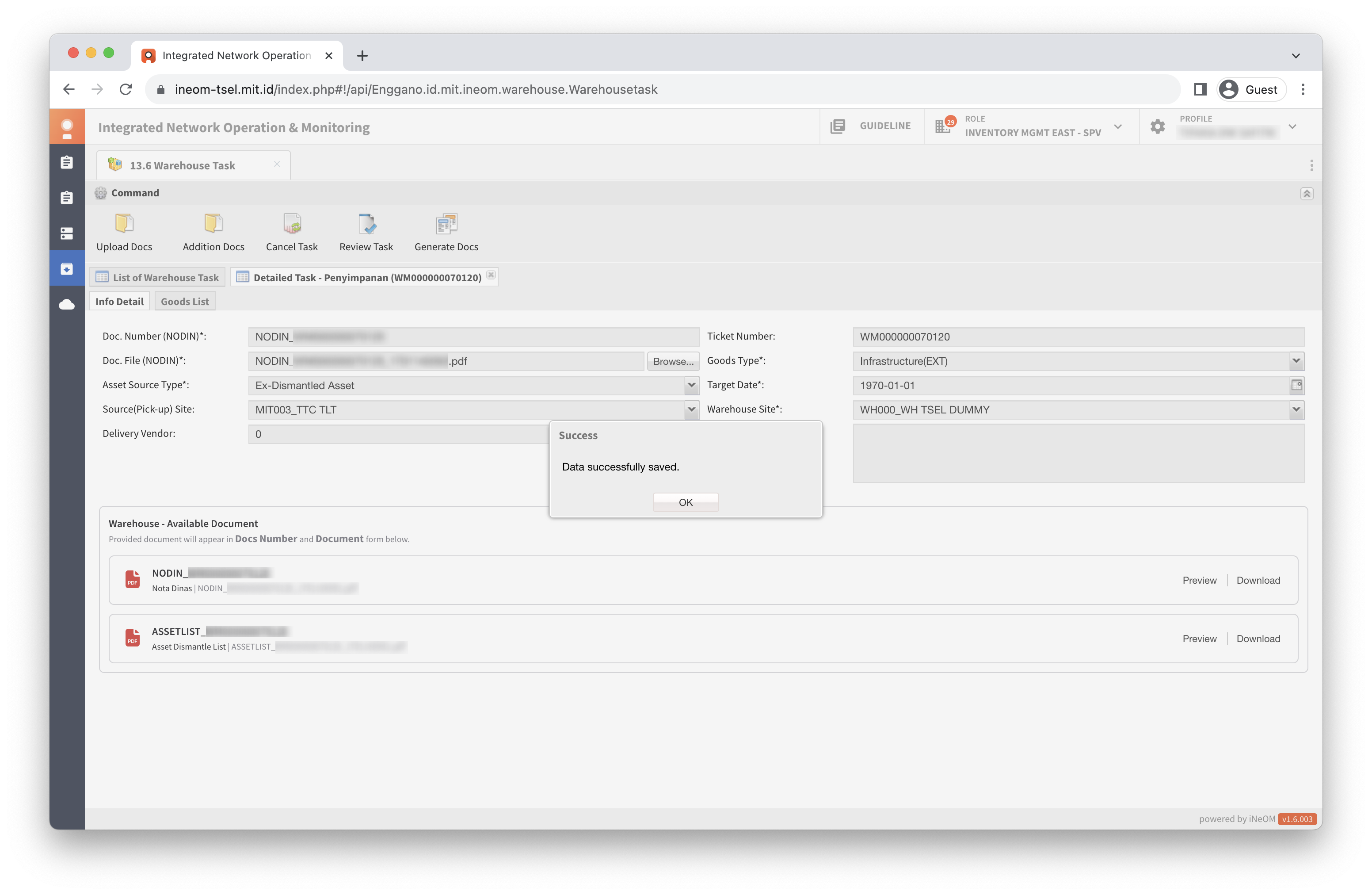Click the Doc. Number (NODIN) input field
This screenshot has height=895, width=1372.
tap(474, 337)
